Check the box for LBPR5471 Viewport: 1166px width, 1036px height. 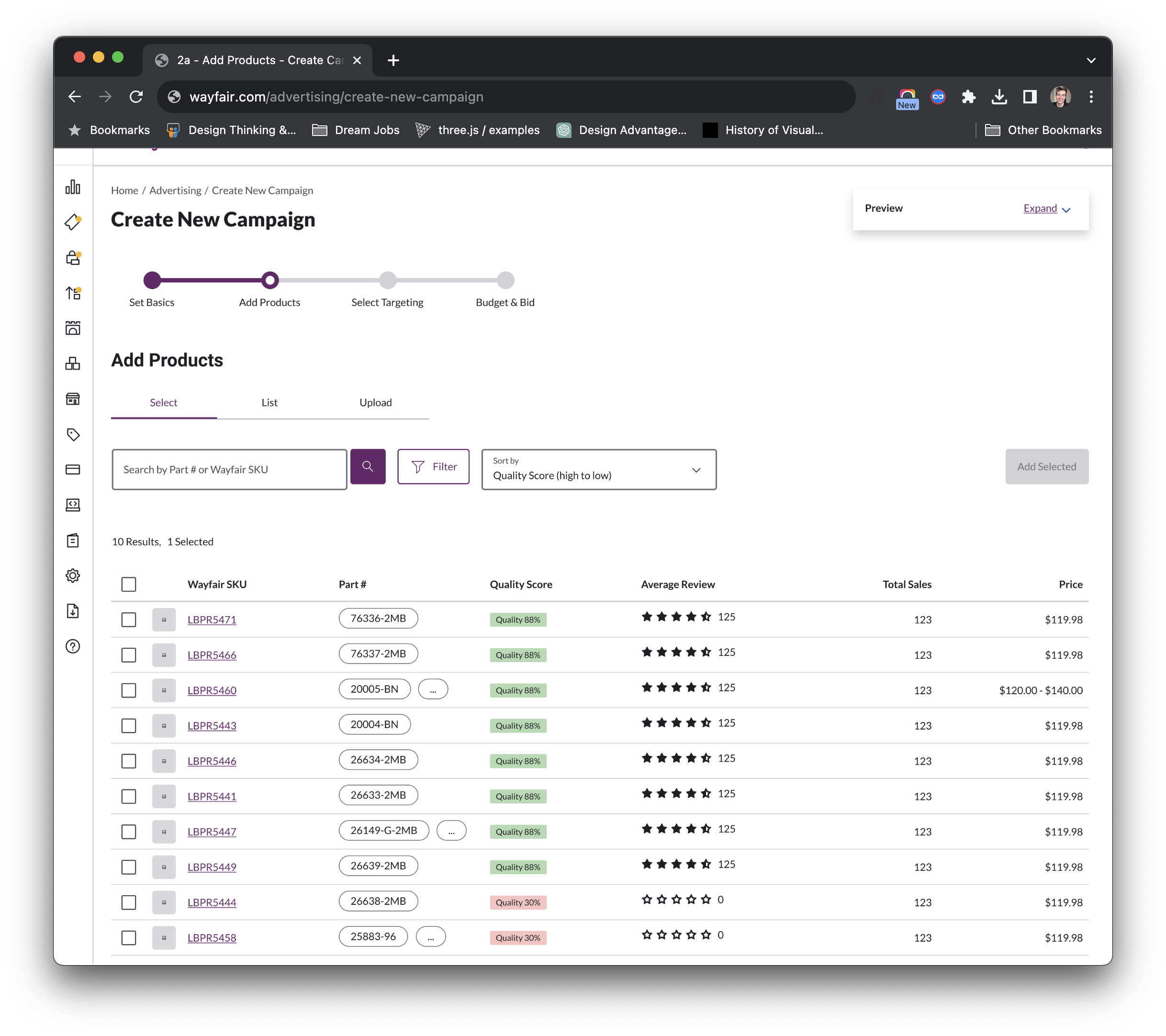pyautogui.click(x=129, y=619)
